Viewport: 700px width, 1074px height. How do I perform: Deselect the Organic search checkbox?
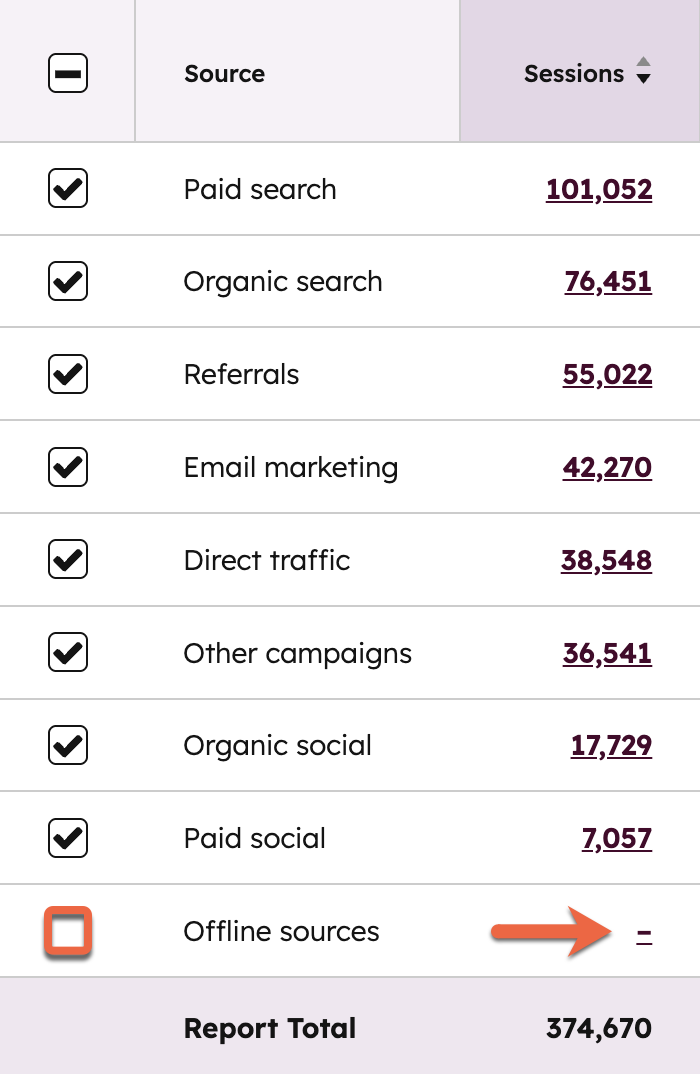coord(67,281)
